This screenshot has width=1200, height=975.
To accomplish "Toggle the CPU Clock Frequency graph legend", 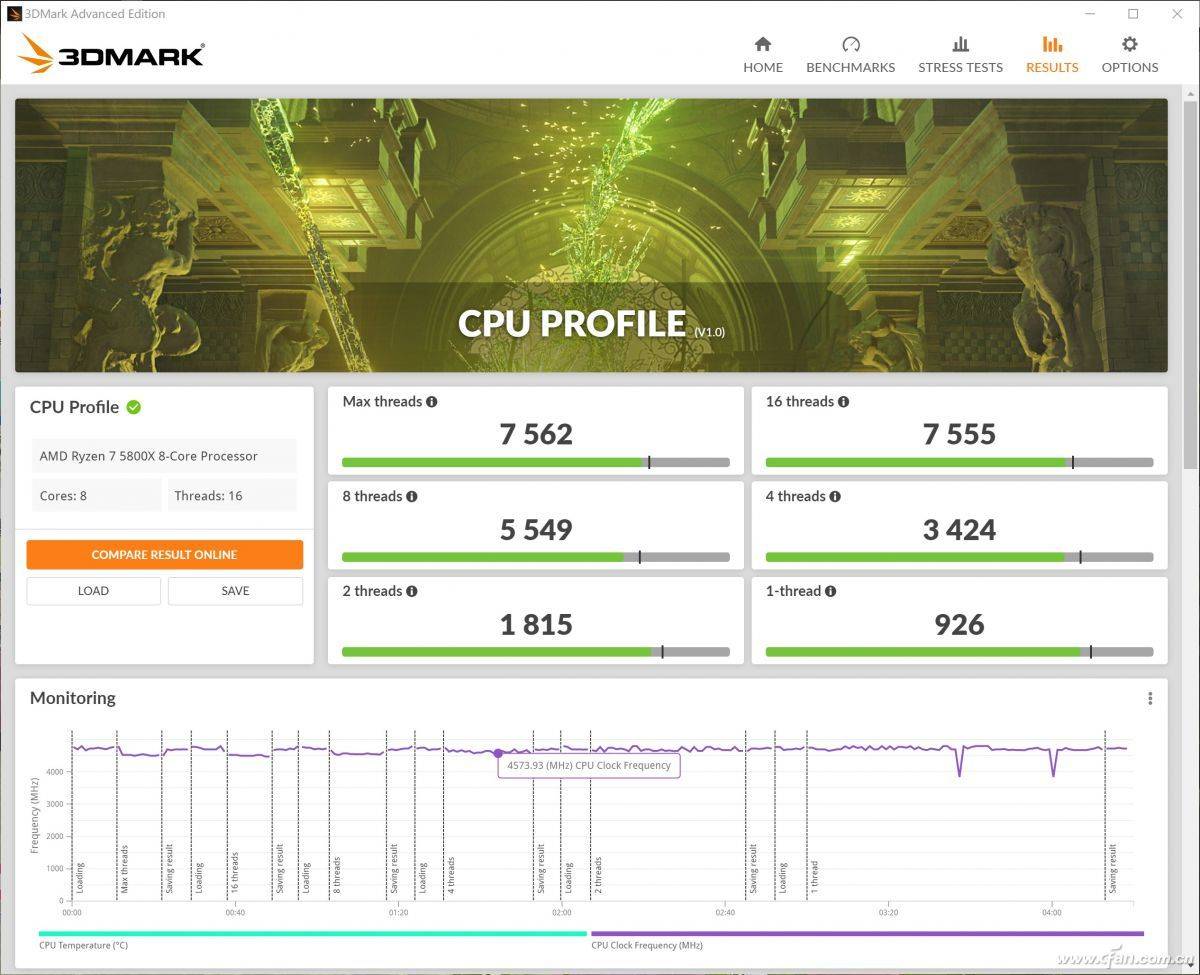I will click(648, 945).
